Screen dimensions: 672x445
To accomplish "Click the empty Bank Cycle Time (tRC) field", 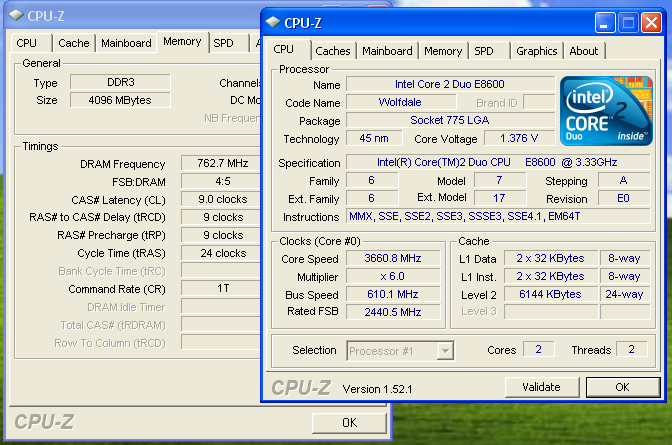I will [x=222, y=271].
